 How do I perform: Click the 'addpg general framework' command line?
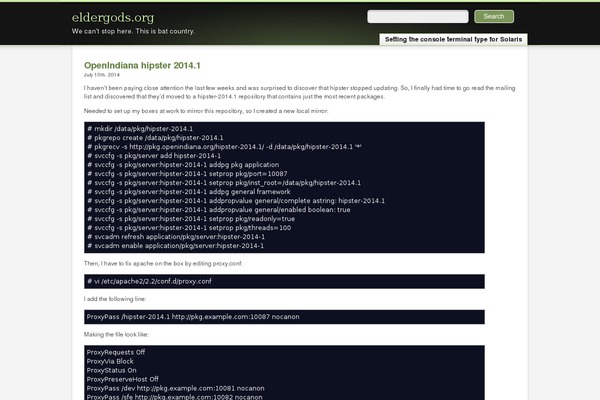click(189, 192)
